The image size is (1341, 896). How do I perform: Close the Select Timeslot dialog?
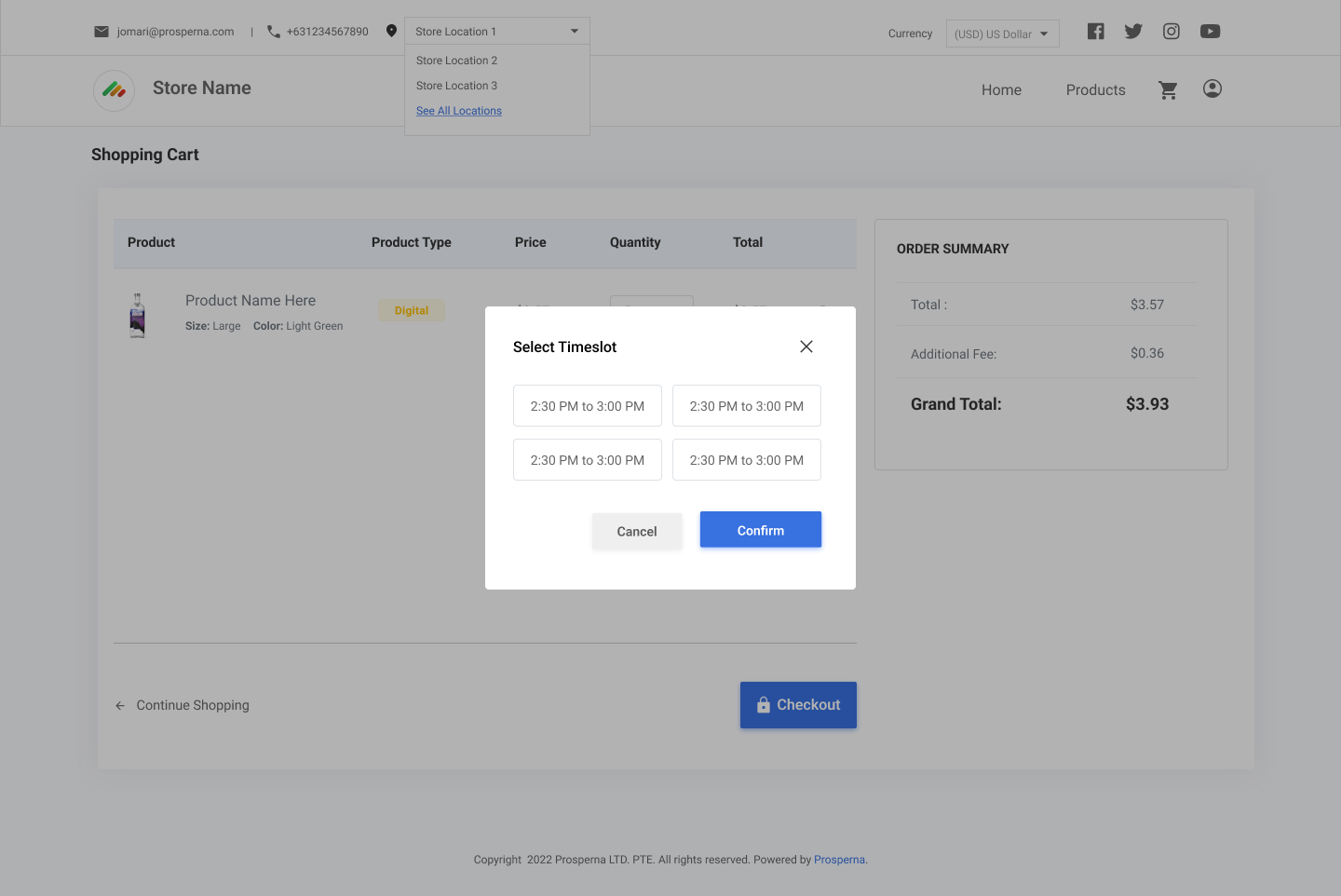tap(806, 346)
